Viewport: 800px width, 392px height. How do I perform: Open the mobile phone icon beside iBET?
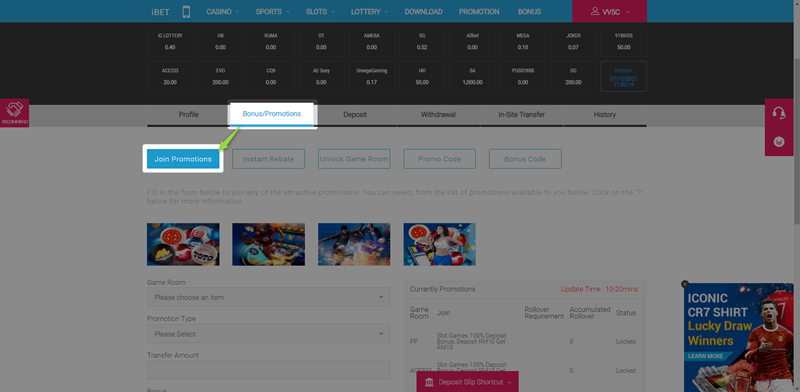point(186,12)
